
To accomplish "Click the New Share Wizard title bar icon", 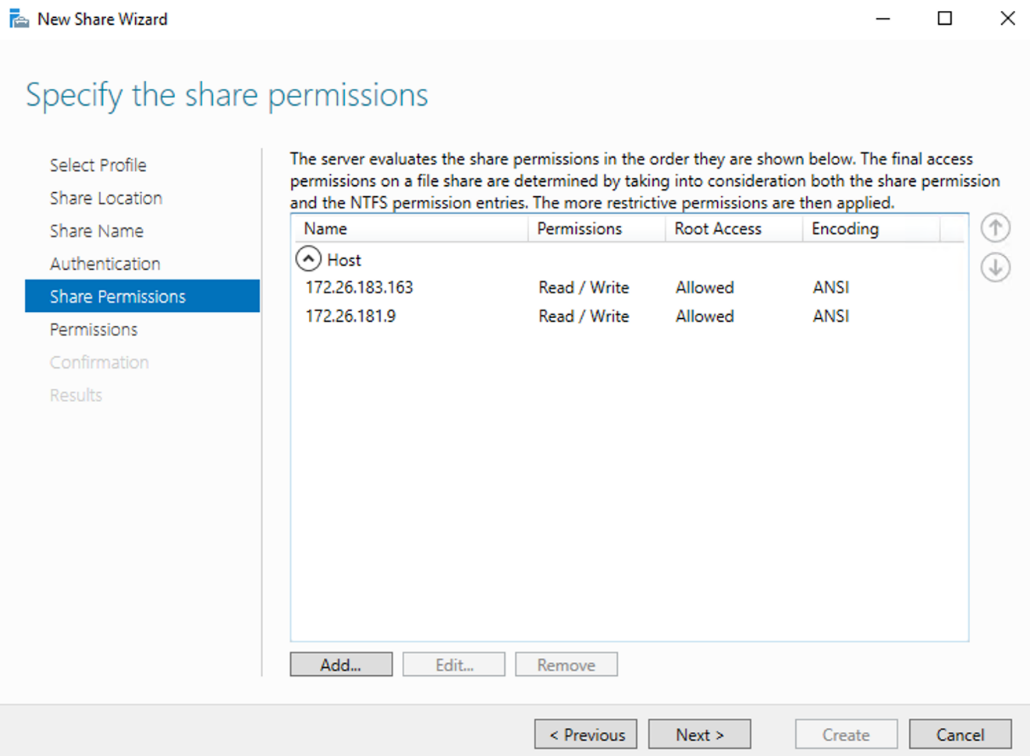I will (16, 18).
